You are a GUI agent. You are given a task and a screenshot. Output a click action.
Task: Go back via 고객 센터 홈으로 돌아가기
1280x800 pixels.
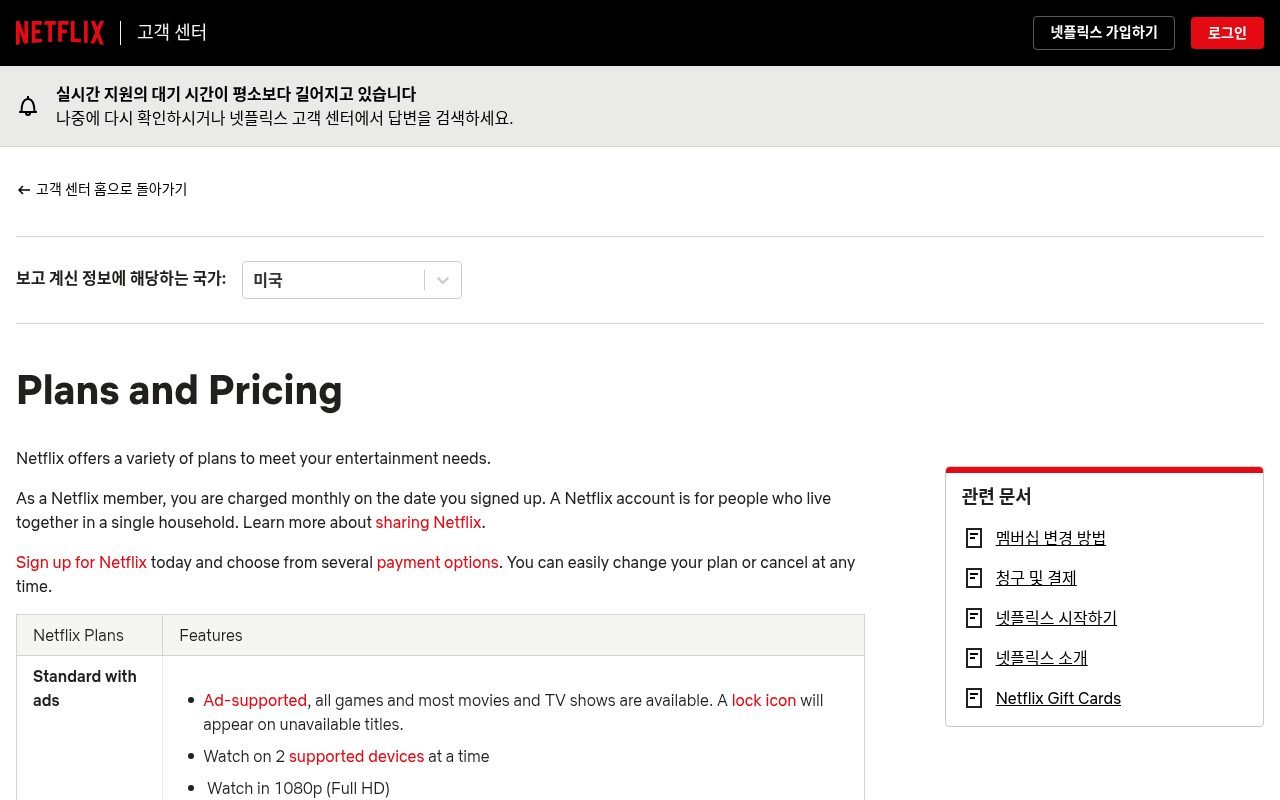click(x=102, y=189)
